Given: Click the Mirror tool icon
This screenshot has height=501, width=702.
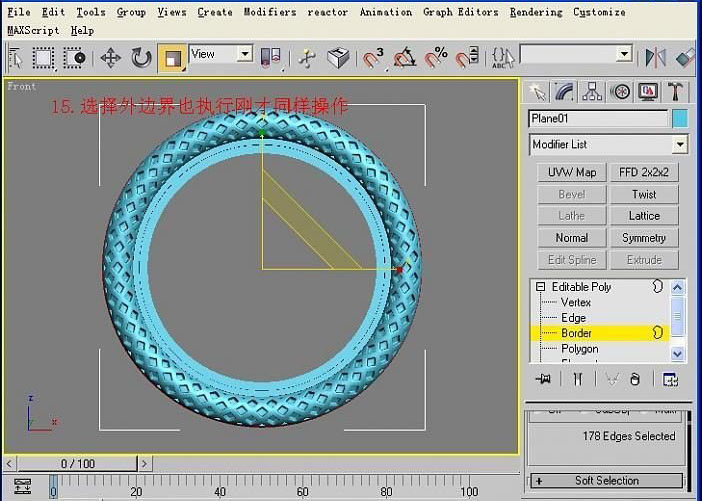Looking at the screenshot, I should tap(655, 58).
